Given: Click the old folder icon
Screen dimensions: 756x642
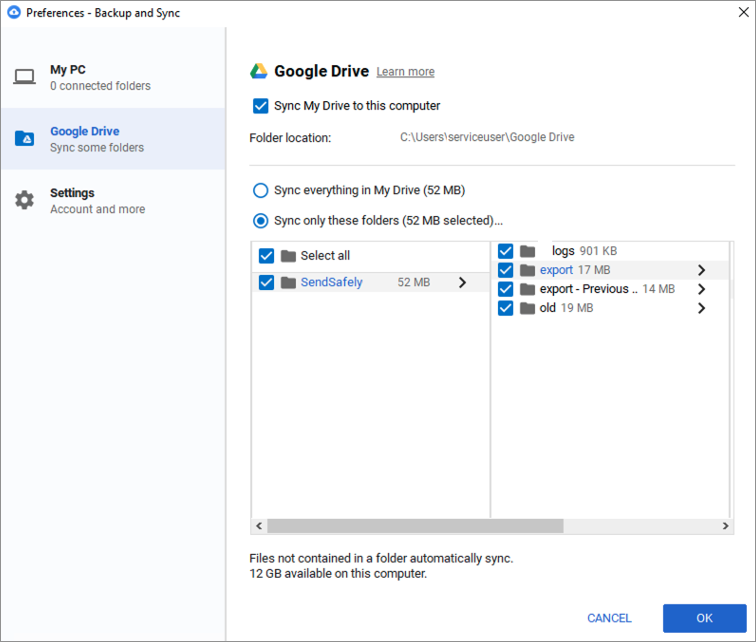Looking at the screenshot, I should point(527,308).
